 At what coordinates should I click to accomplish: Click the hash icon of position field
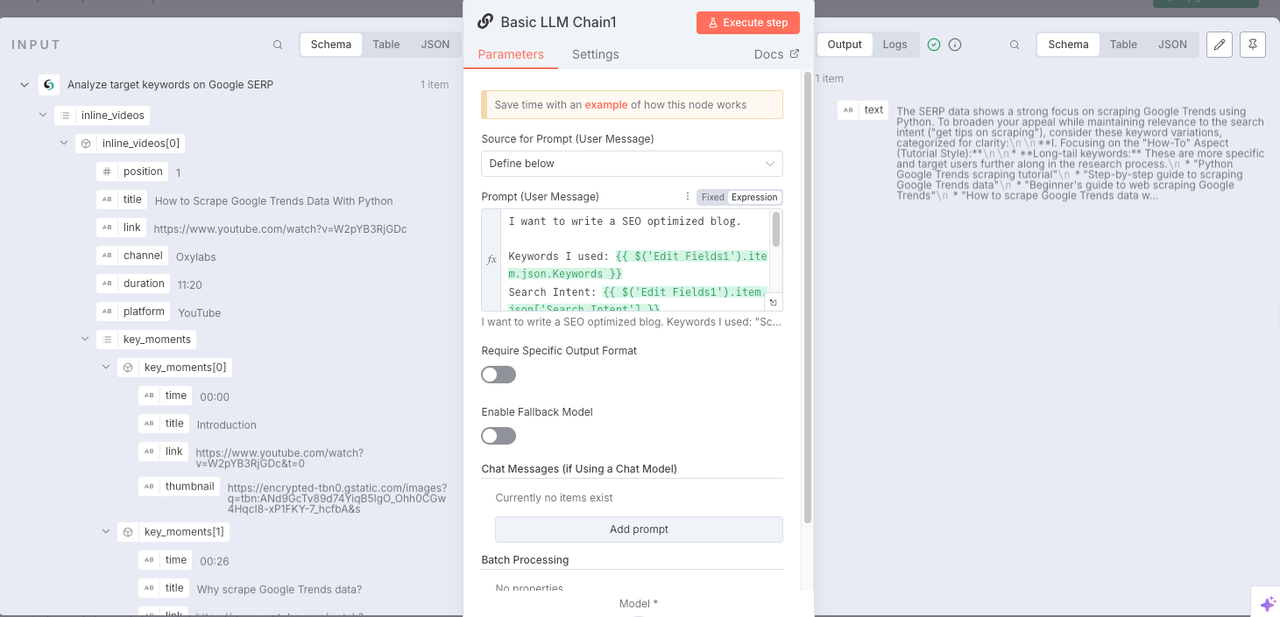(107, 172)
